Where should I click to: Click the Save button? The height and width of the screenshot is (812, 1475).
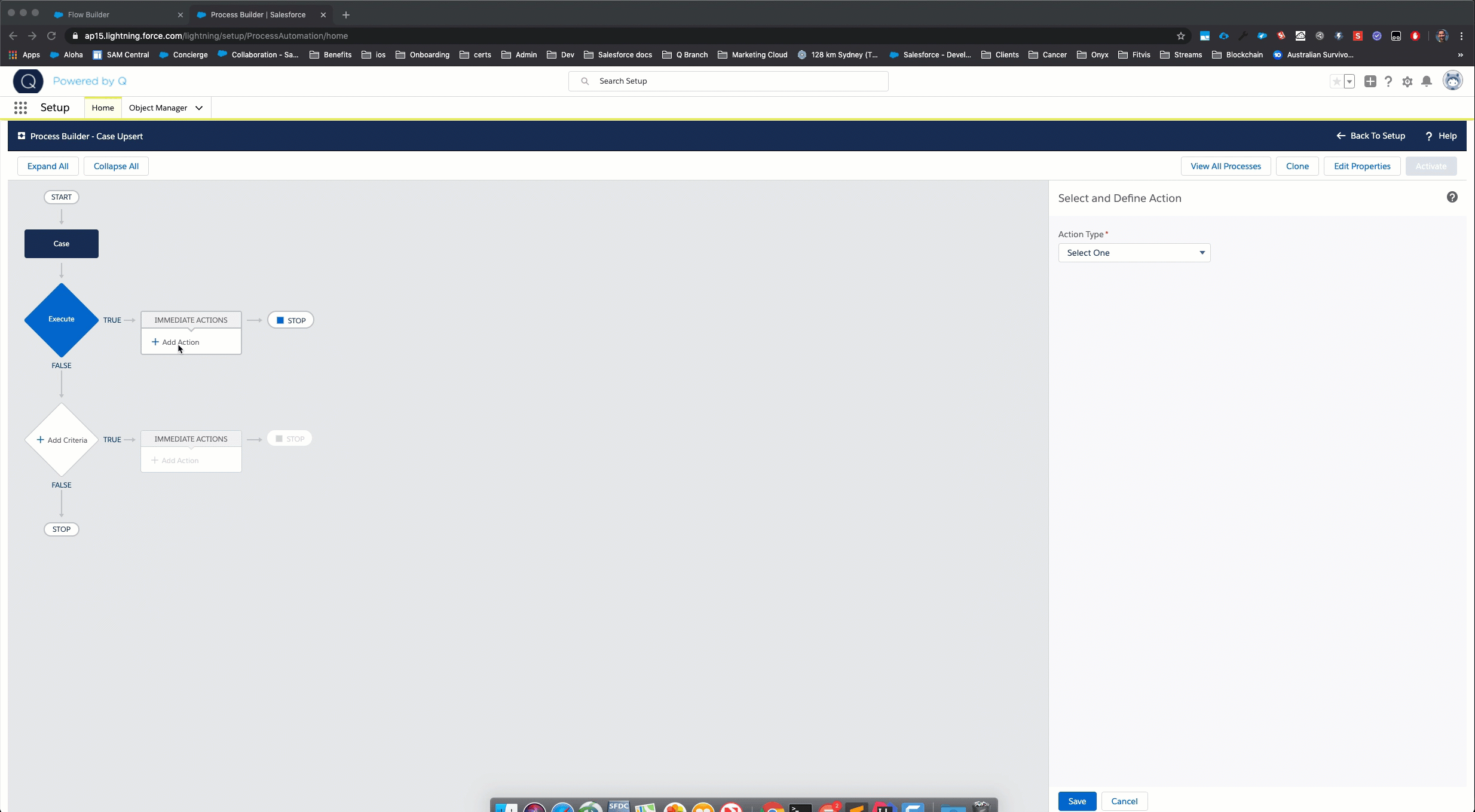pyautogui.click(x=1077, y=801)
